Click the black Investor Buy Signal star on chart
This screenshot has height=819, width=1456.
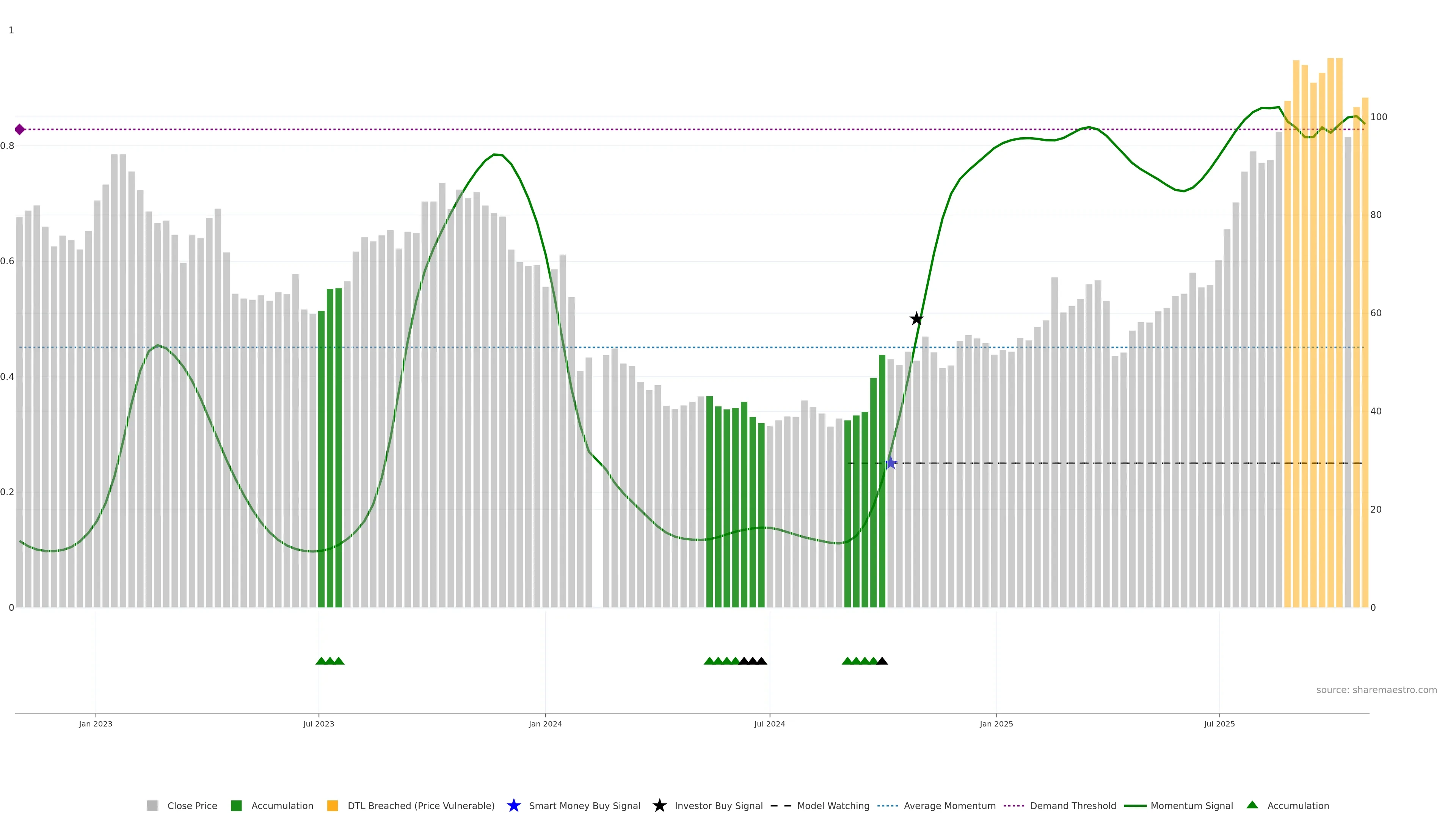point(916,319)
